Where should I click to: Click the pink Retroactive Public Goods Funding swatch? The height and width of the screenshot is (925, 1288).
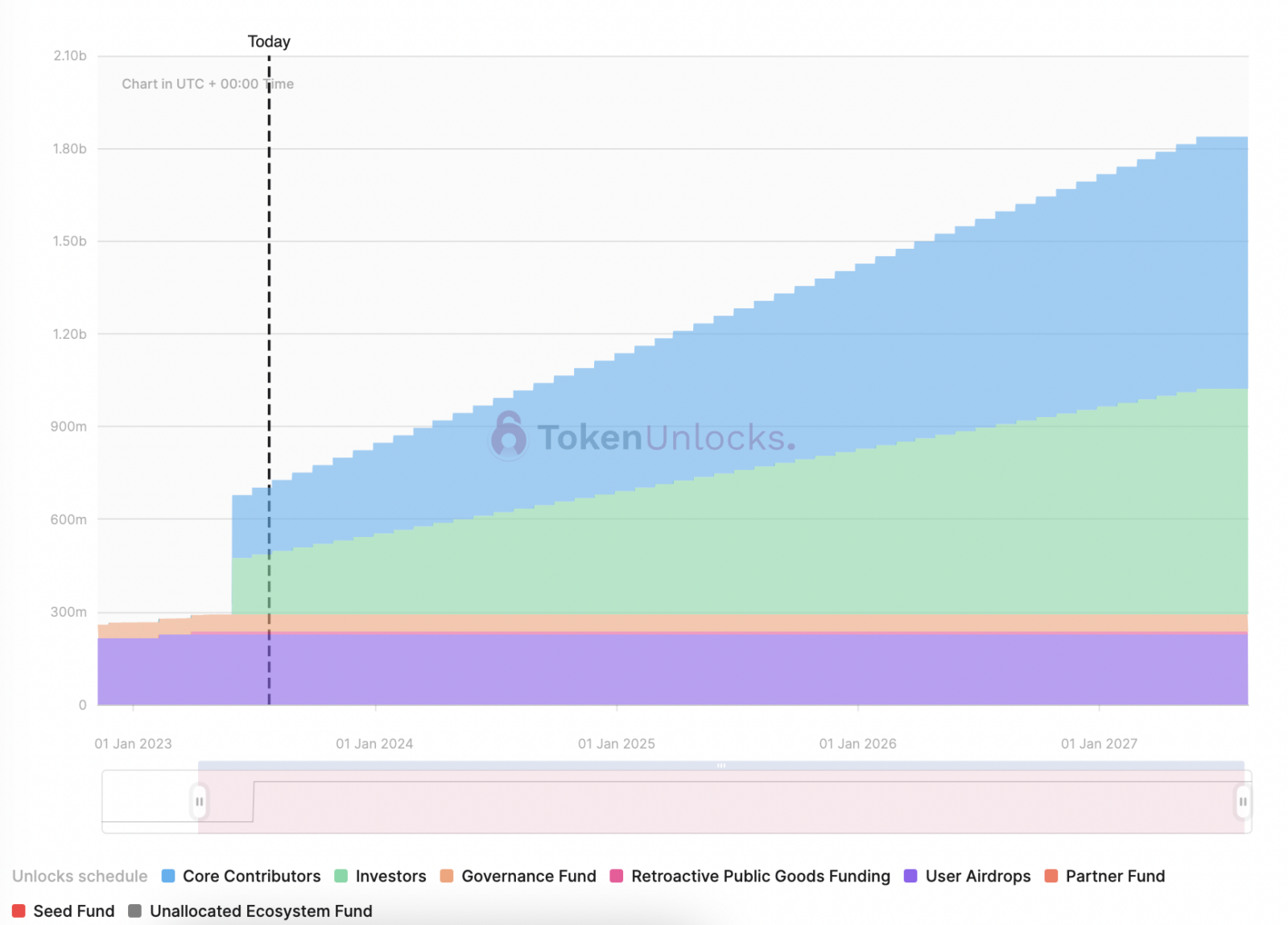click(616, 876)
